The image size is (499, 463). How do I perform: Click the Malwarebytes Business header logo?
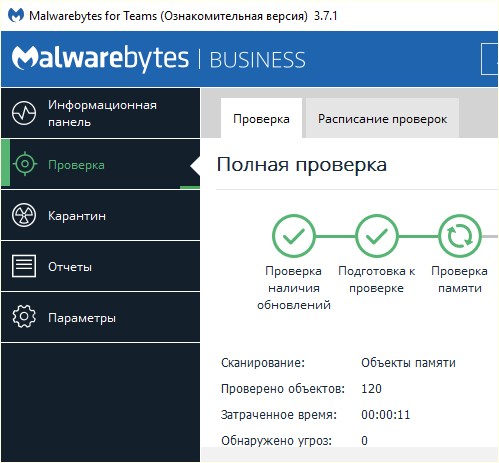(158, 59)
